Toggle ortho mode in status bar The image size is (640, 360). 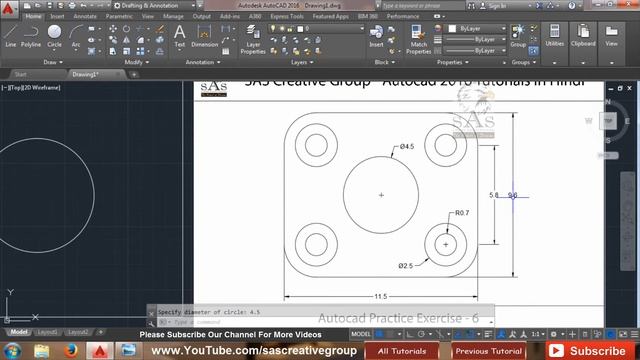point(410,334)
